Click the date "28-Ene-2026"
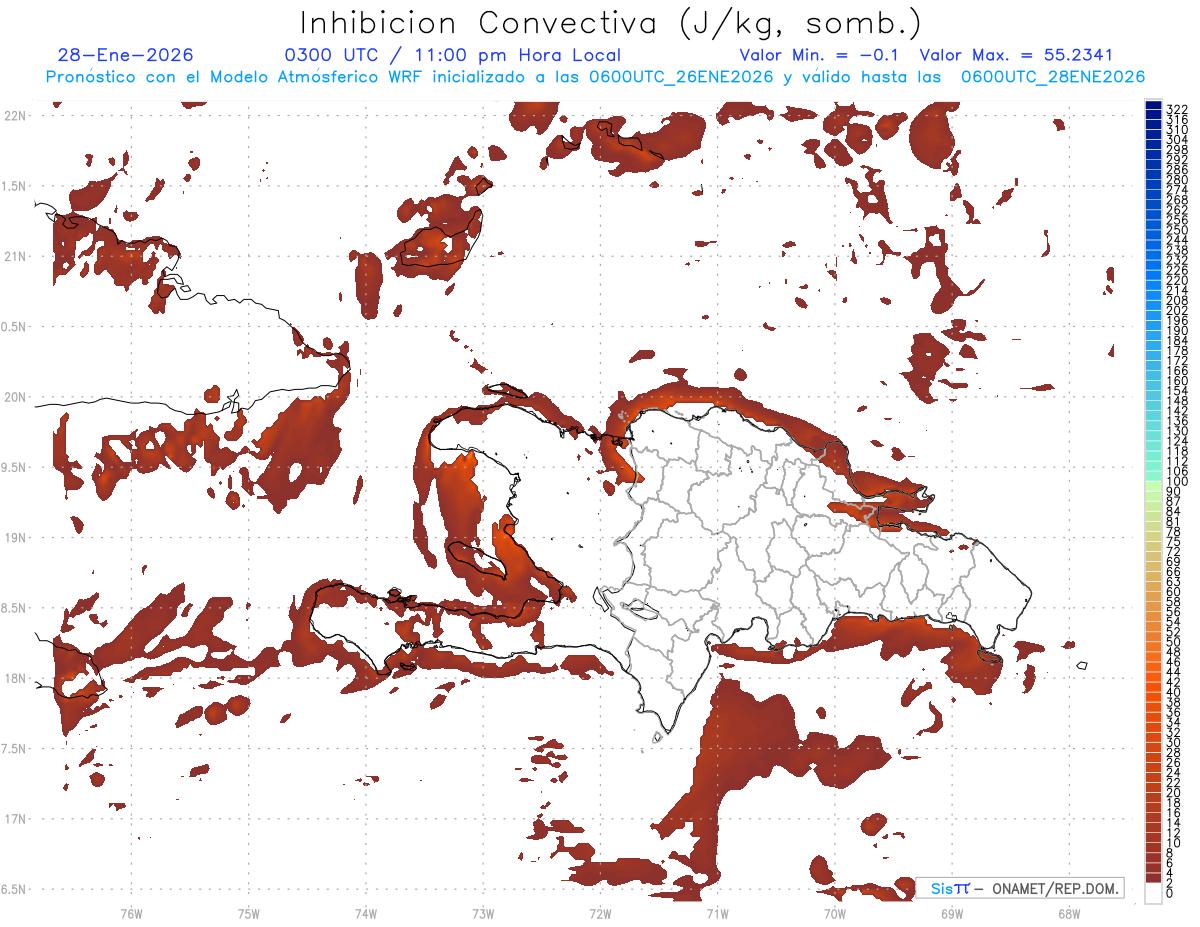This screenshot has width=1200, height=927. (126, 55)
